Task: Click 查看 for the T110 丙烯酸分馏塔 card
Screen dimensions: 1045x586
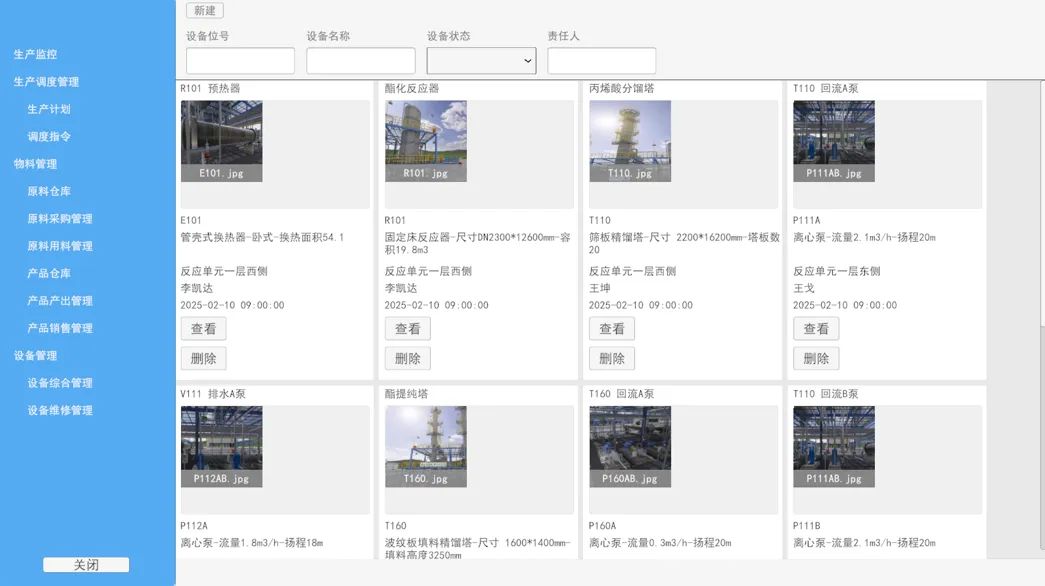Action: pyautogui.click(x=612, y=329)
